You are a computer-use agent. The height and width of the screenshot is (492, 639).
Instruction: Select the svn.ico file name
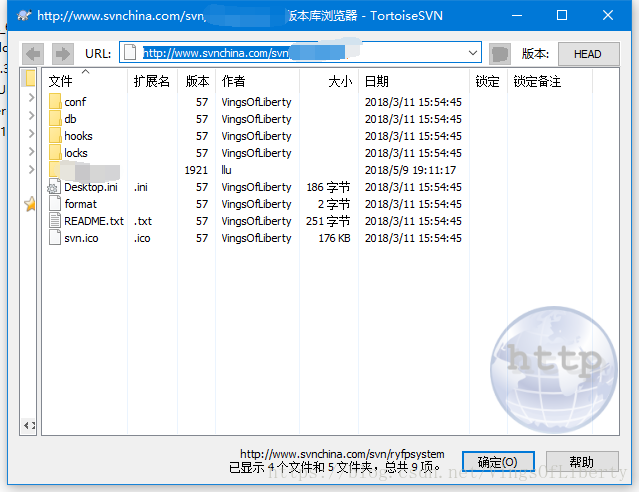pyautogui.click(x=81, y=238)
